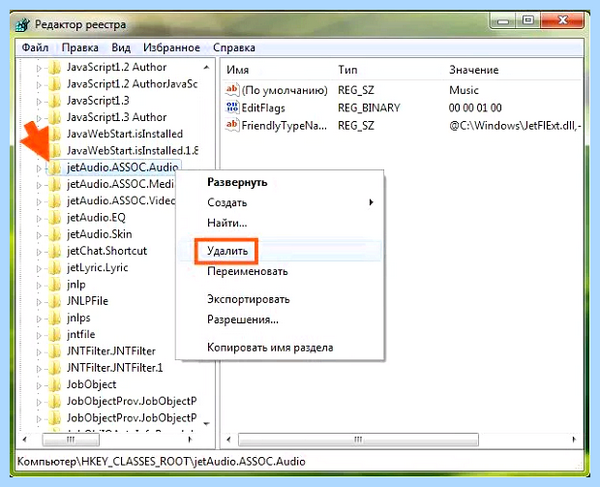Click folder icon of jetChat.Shortcut

click(55, 251)
